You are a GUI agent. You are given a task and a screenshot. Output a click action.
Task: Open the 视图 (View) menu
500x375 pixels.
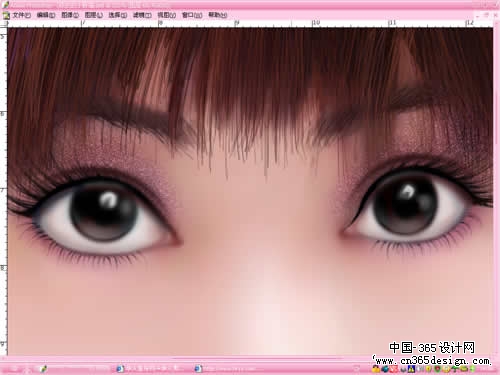(166, 15)
